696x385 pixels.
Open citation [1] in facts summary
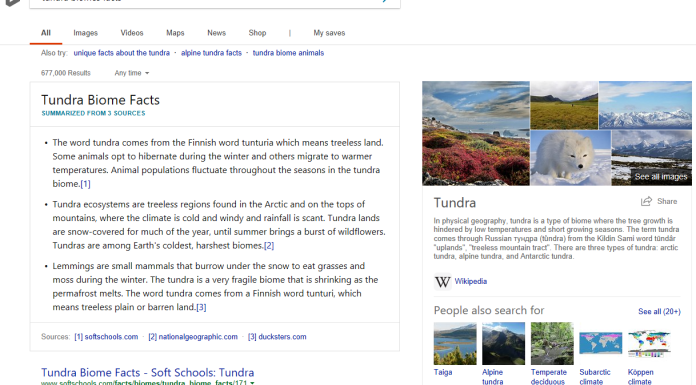[85, 184]
